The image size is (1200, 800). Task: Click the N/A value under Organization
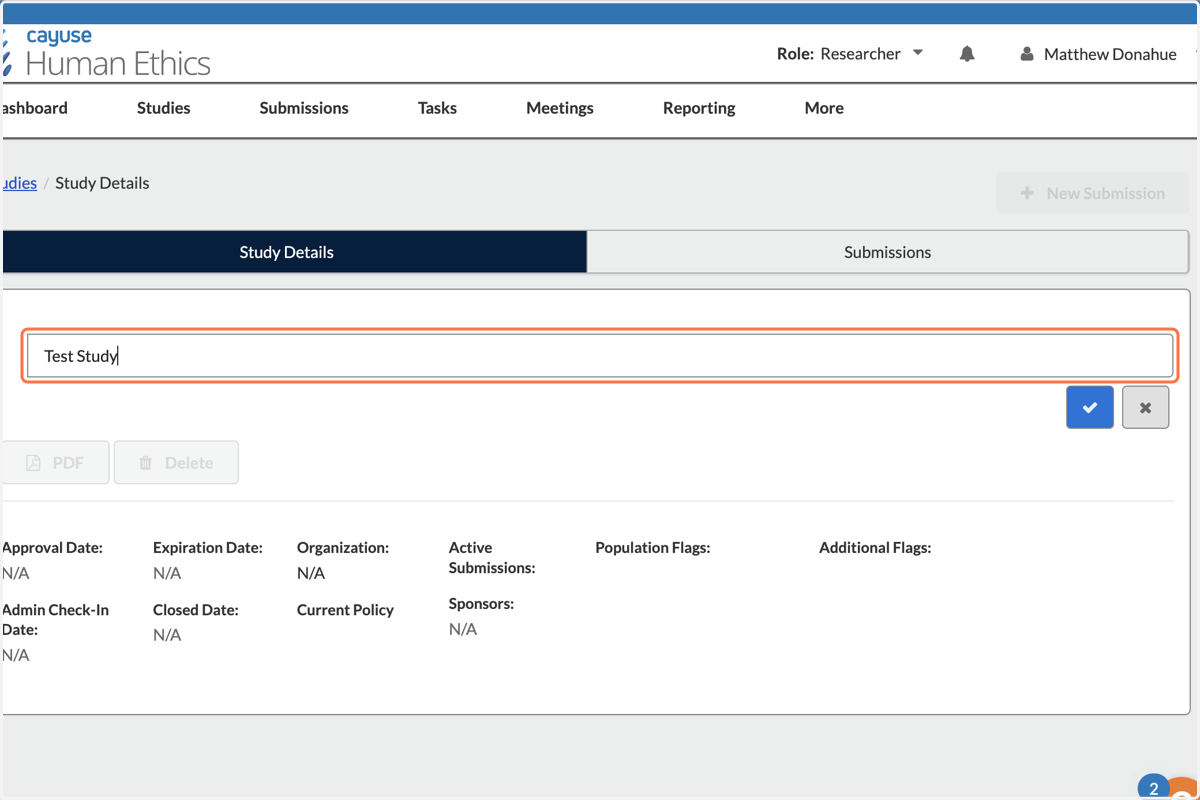point(311,573)
